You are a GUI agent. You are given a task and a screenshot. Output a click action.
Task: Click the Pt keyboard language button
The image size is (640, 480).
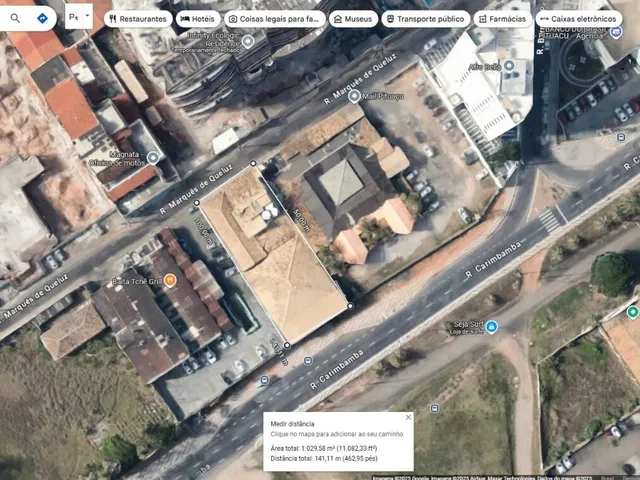pos(73,17)
